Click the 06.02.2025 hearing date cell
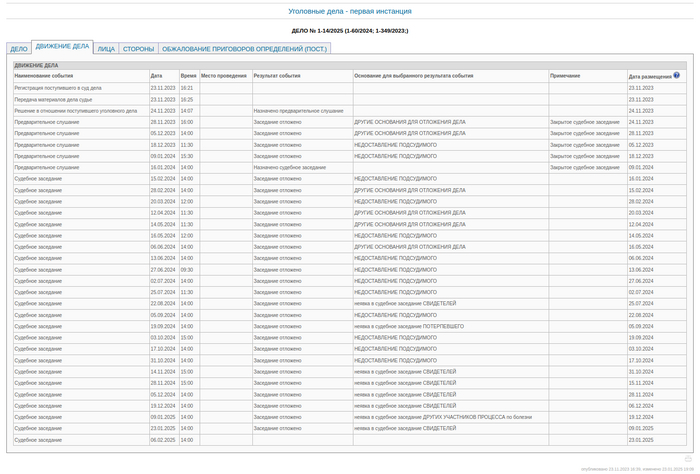The image size is (700, 474). [x=163, y=440]
